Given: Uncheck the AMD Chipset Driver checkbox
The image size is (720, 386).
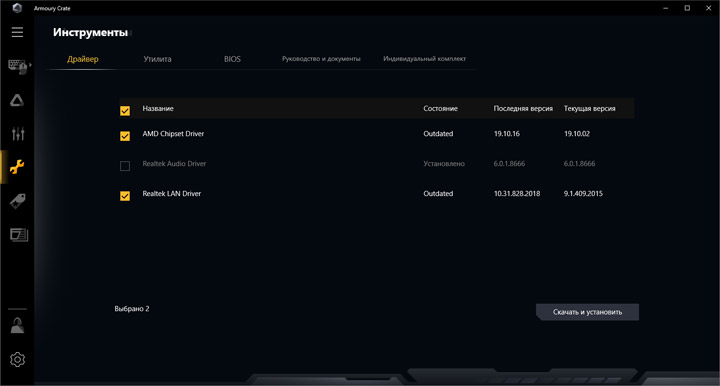Looking at the screenshot, I should [125, 136].
